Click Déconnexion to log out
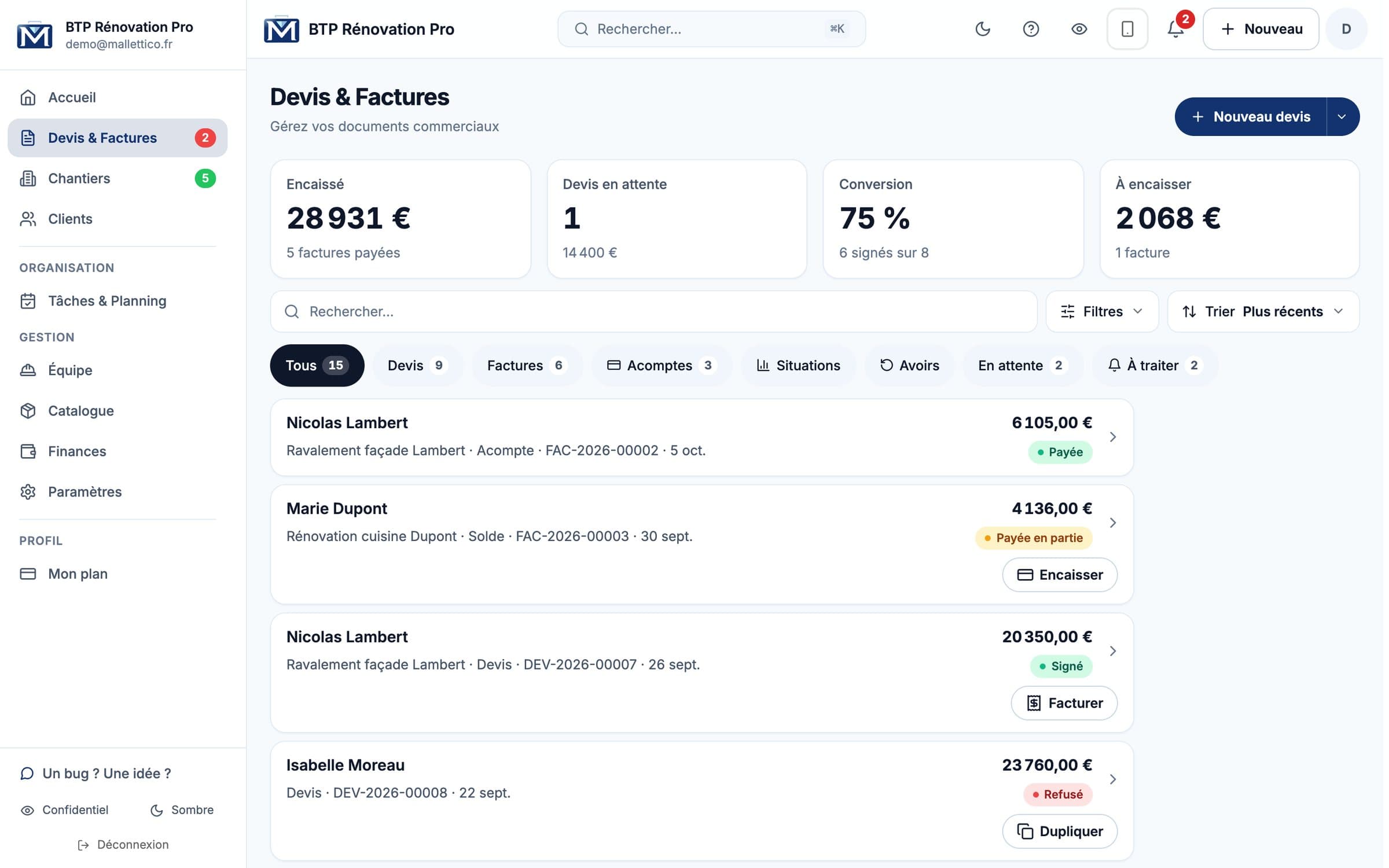This screenshot has width=1389, height=868. [x=123, y=845]
